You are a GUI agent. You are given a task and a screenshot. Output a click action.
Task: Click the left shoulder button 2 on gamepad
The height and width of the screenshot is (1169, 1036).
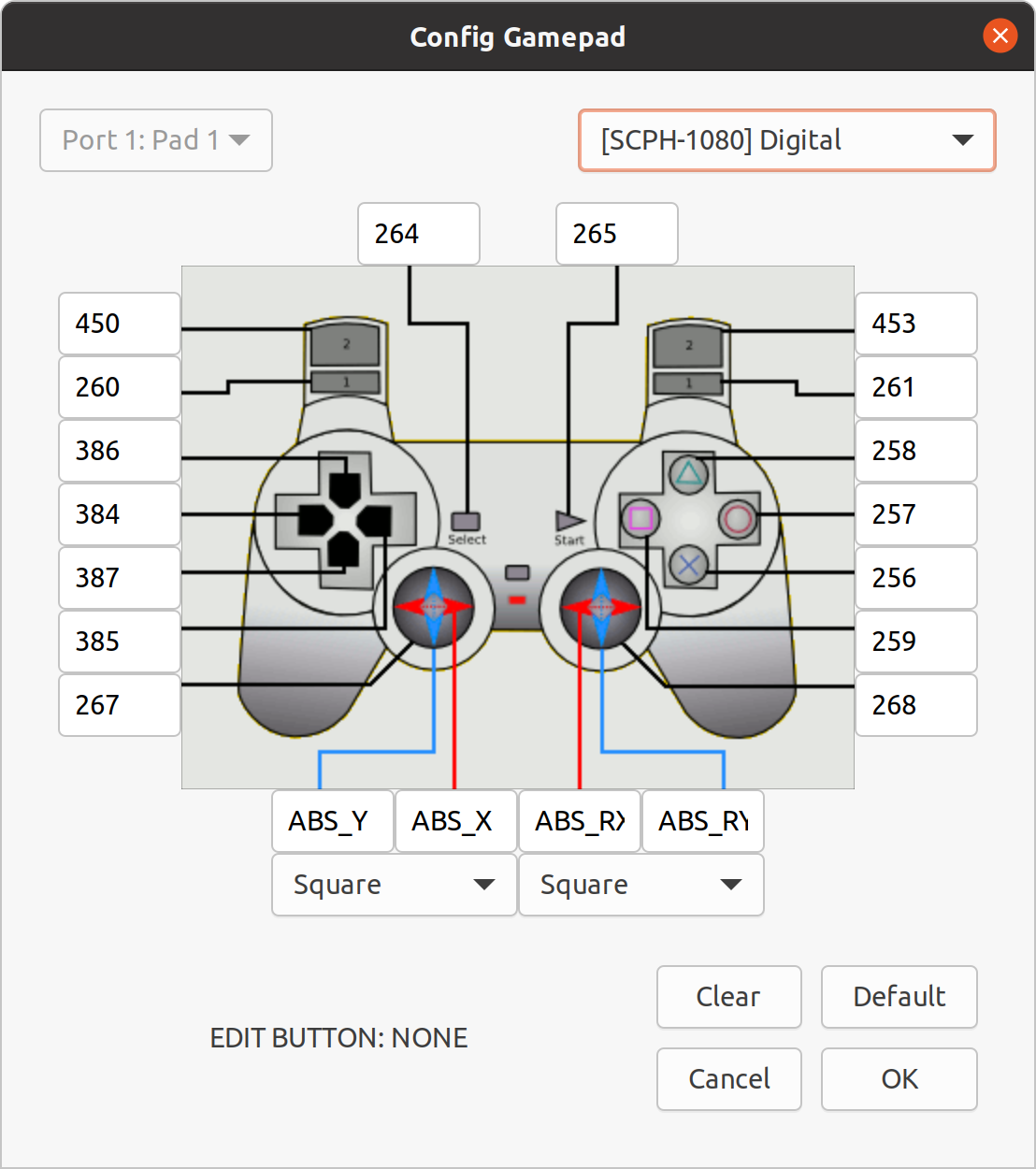(x=345, y=344)
